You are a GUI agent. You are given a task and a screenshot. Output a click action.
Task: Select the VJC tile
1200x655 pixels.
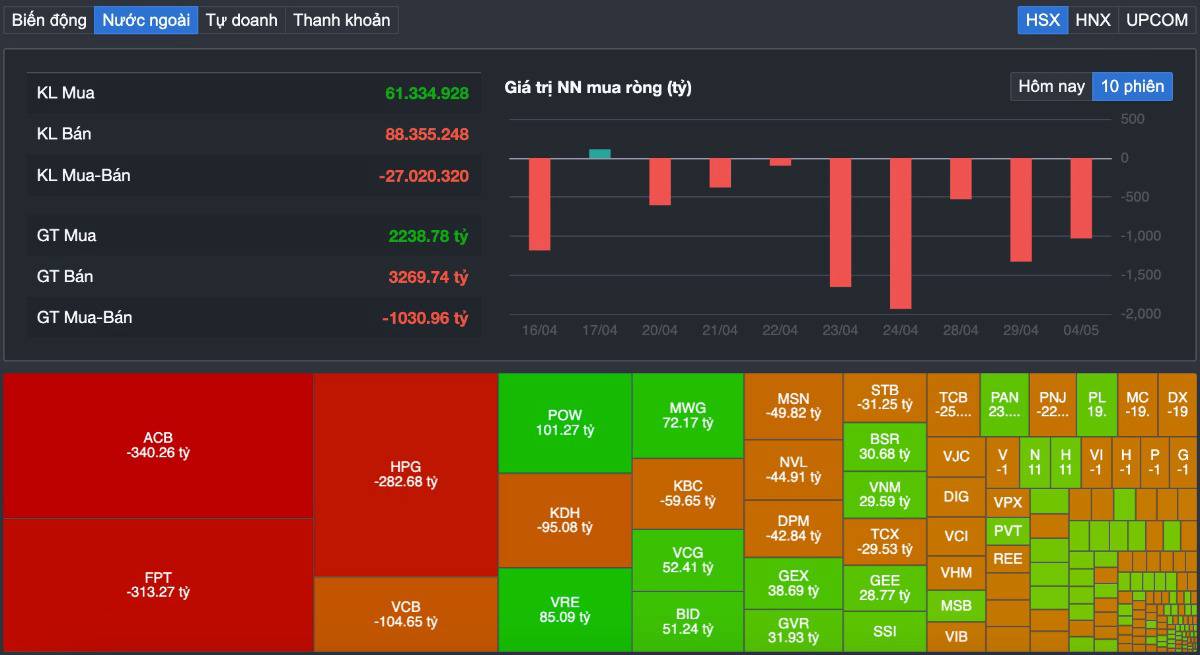pyautogui.click(x=956, y=456)
